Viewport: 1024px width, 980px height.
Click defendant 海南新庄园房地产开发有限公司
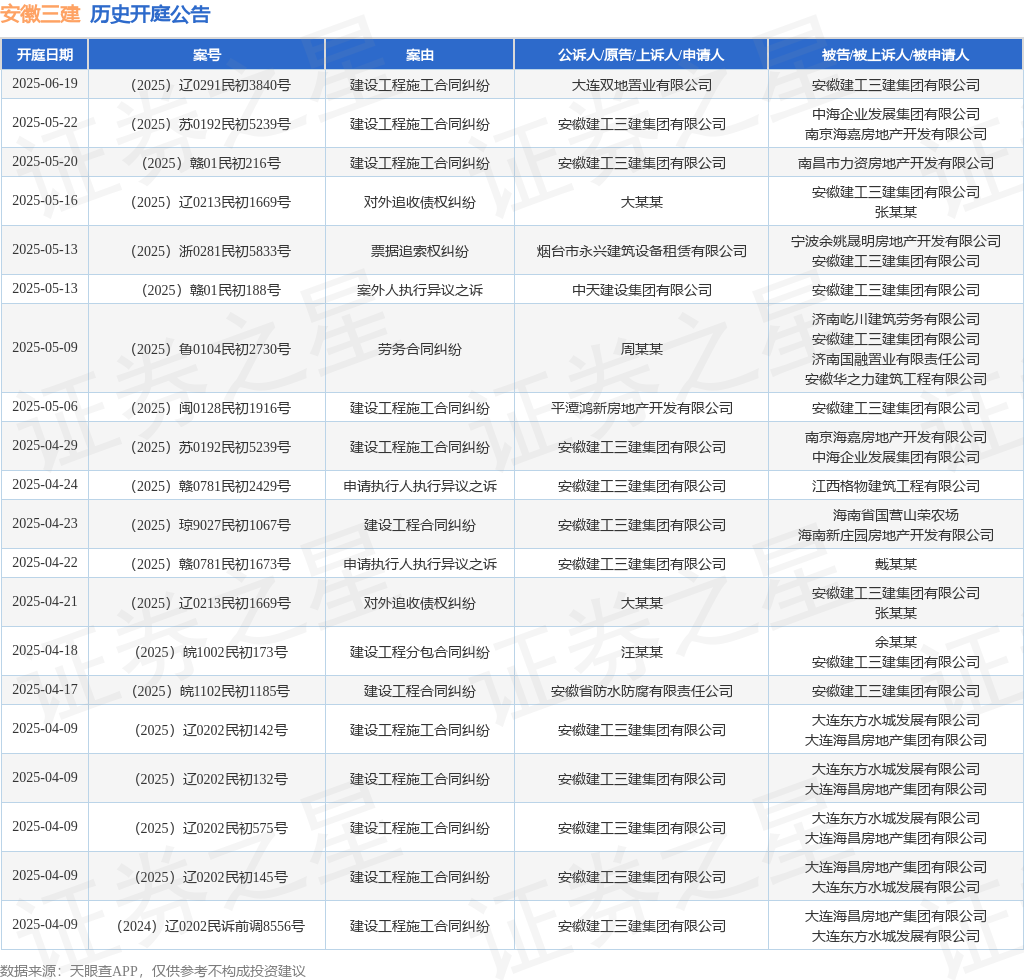pos(895,535)
